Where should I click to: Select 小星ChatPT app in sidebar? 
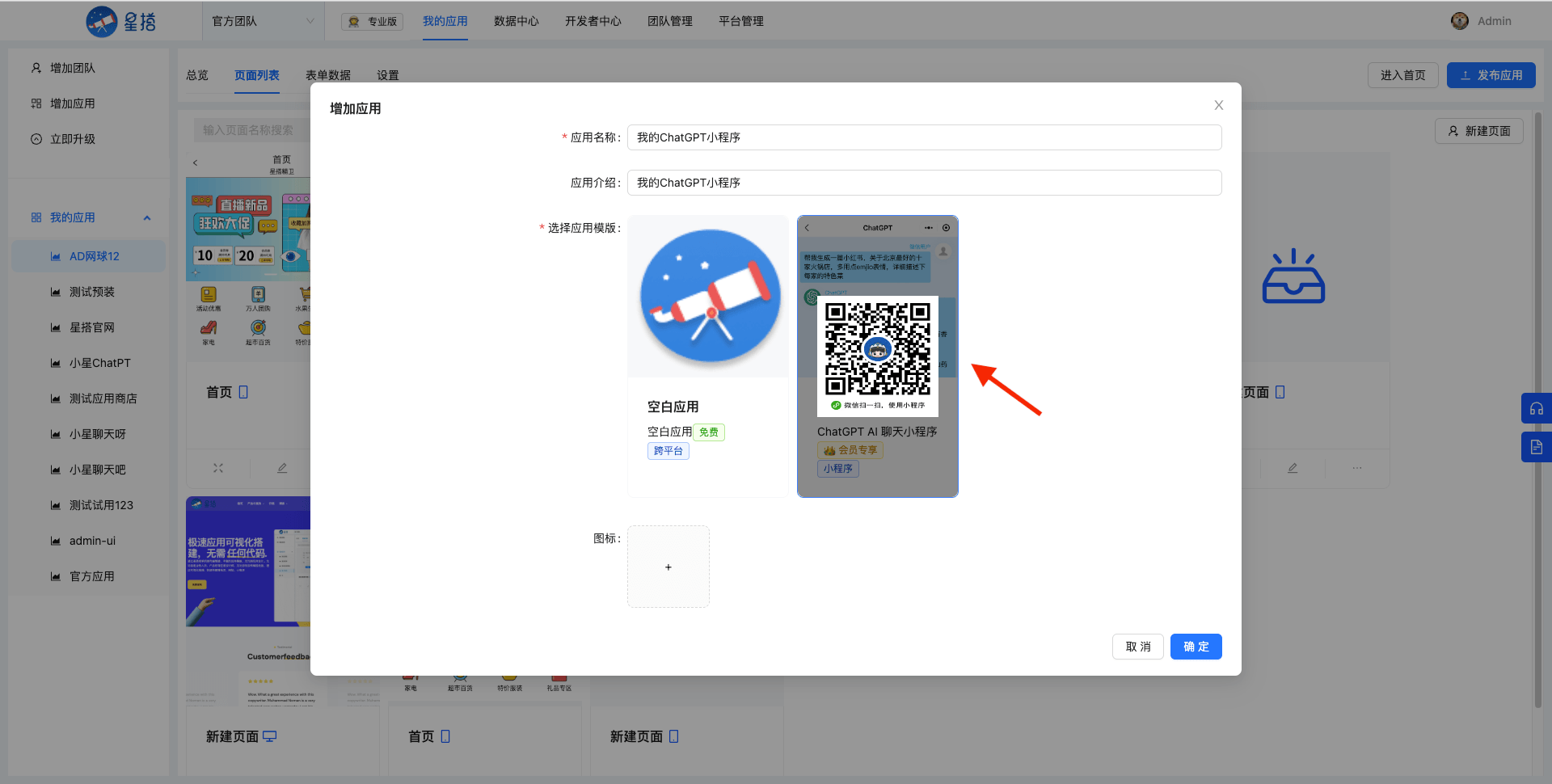pos(89,363)
